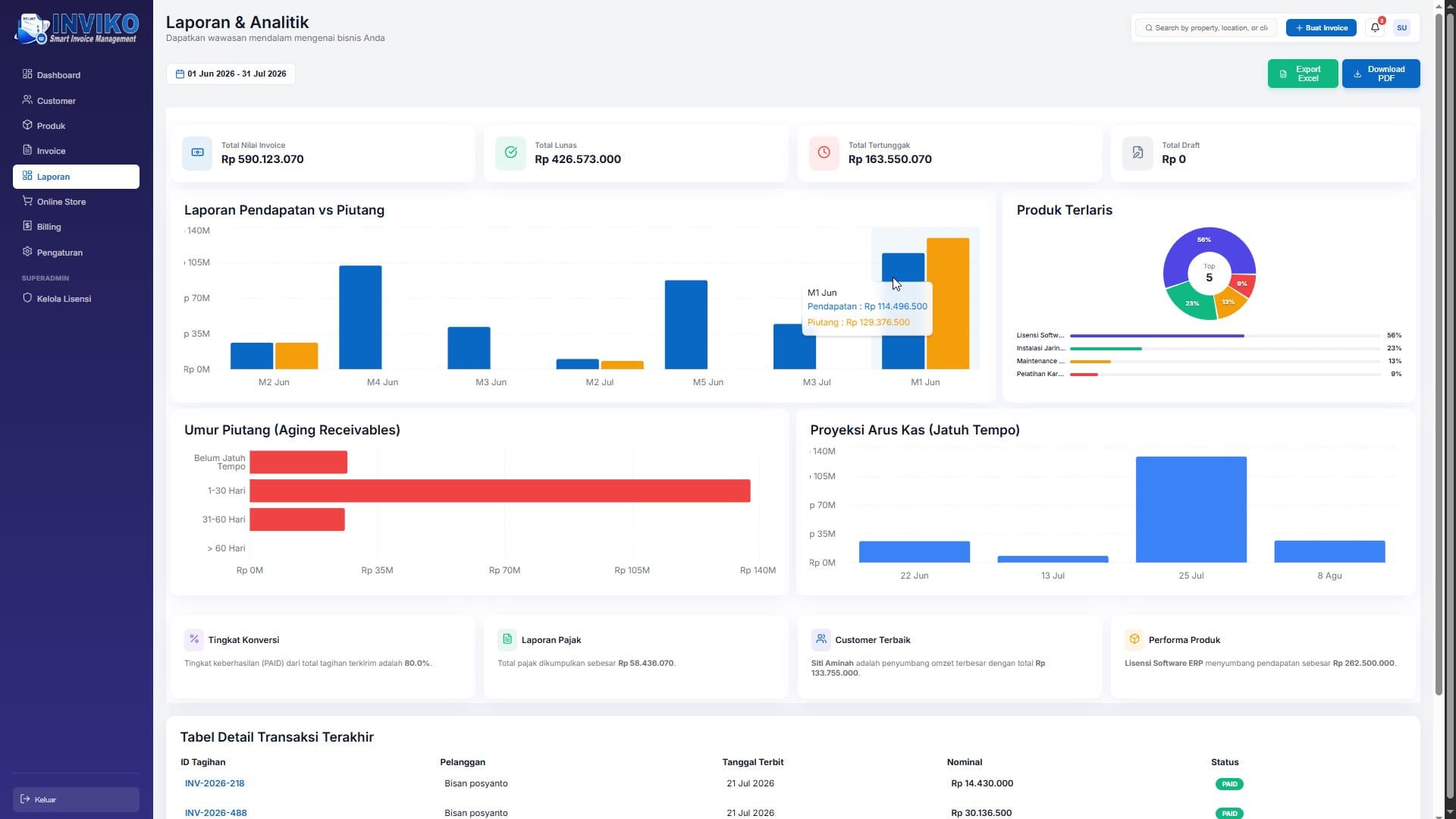Click the blue M4 Jun revenue bar
Viewport: 1456px width, 819px height.
pyautogui.click(x=360, y=317)
